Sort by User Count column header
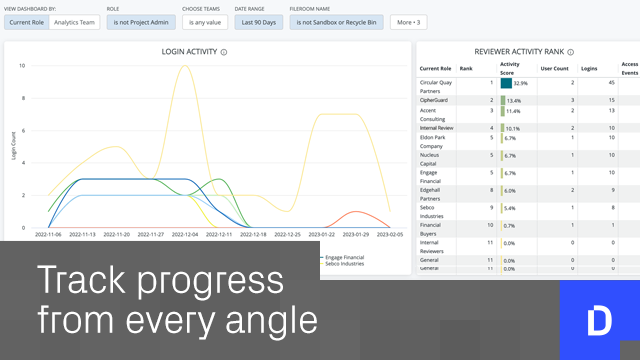Screen dimensions: 640x360 (554, 69)
